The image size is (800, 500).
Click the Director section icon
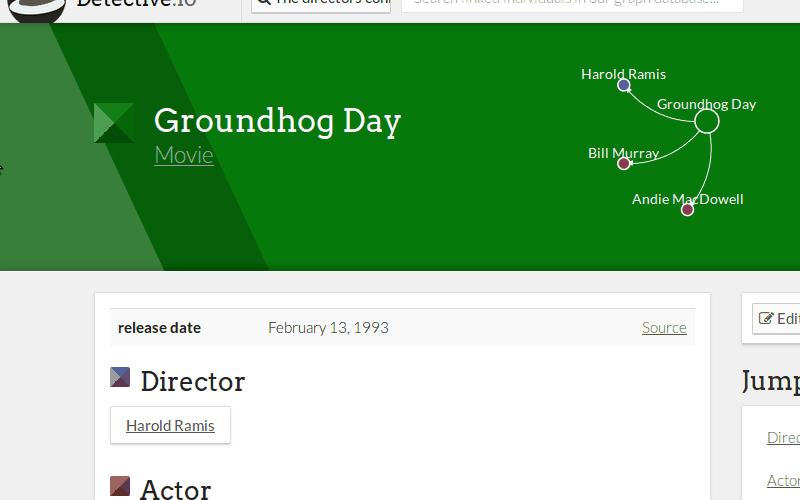[120, 378]
